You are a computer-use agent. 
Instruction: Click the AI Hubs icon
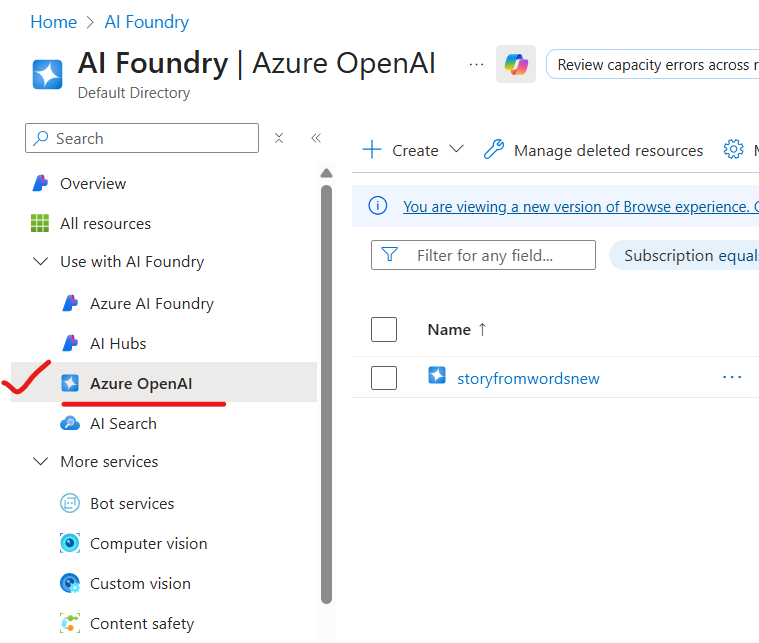click(x=70, y=343)
